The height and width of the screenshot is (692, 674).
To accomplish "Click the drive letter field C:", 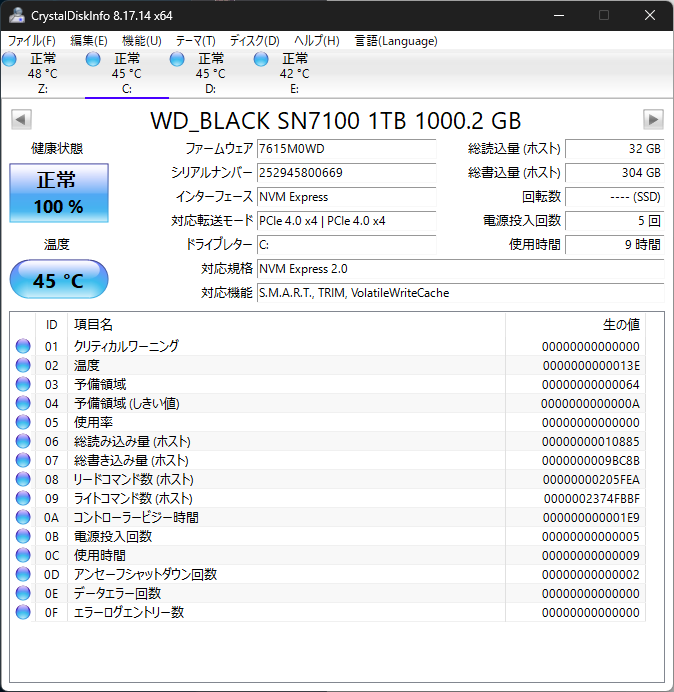I will pos(346,245).
